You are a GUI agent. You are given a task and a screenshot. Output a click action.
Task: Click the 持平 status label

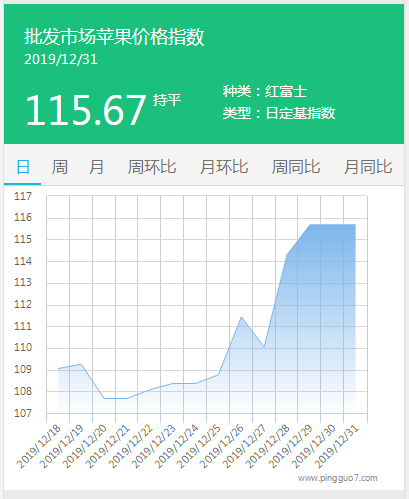point(167,100)
